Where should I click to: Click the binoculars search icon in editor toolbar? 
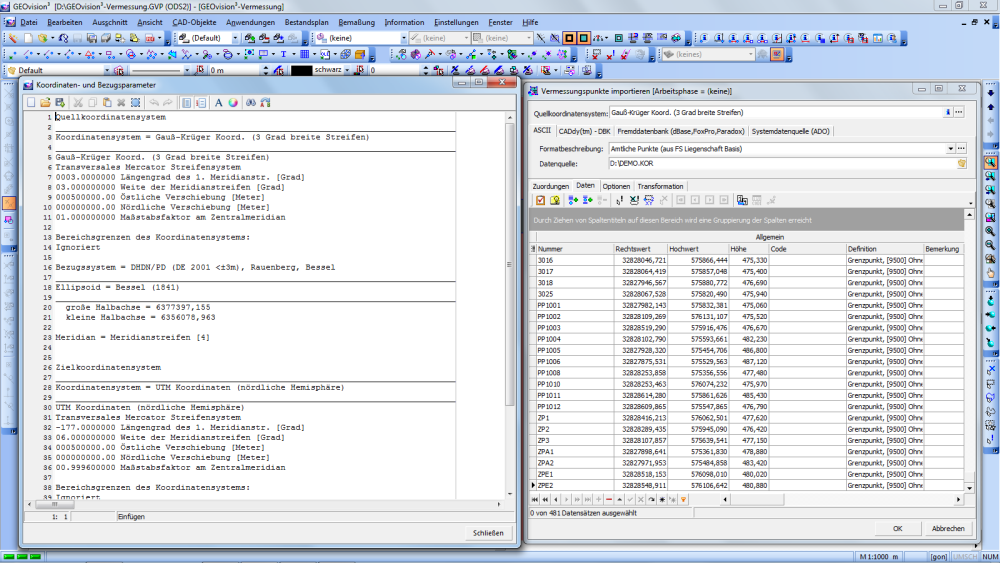click(251, 103)
